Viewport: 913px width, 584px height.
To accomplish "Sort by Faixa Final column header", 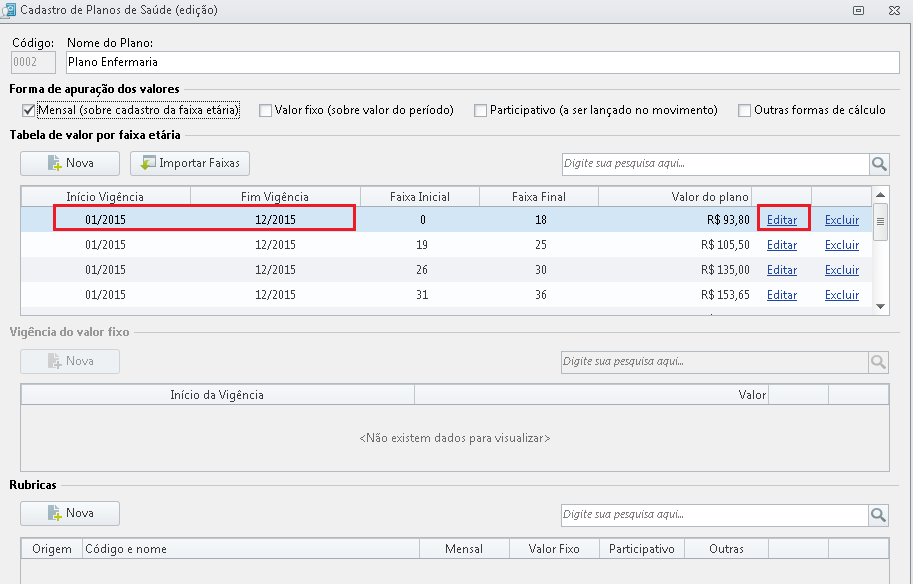I will 539,197.
